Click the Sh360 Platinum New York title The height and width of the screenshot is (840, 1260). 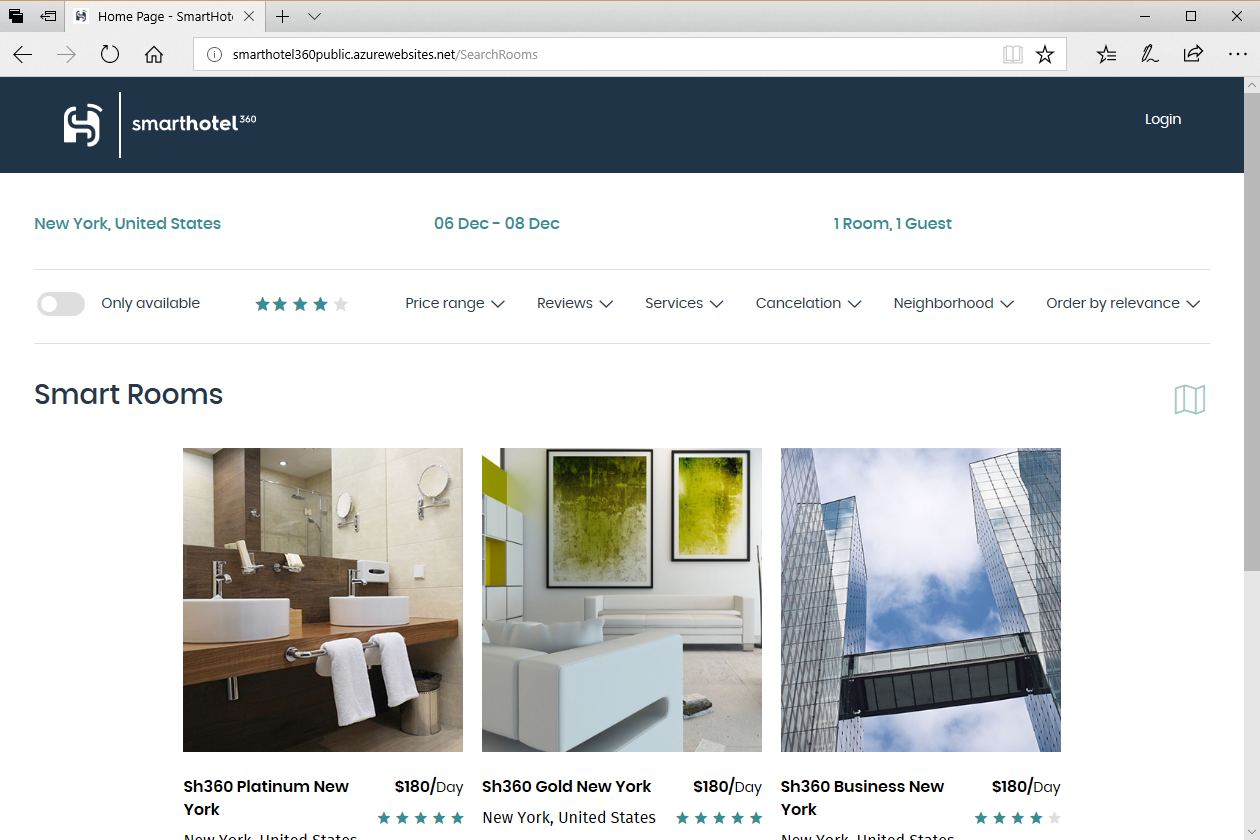[x=266, y=798]
